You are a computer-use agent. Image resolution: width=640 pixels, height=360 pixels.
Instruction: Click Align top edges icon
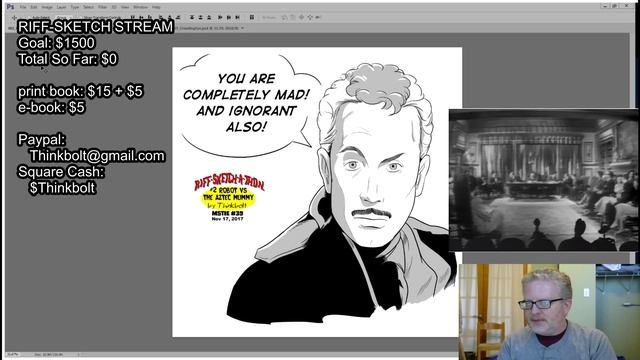click(x=133, y=18)
